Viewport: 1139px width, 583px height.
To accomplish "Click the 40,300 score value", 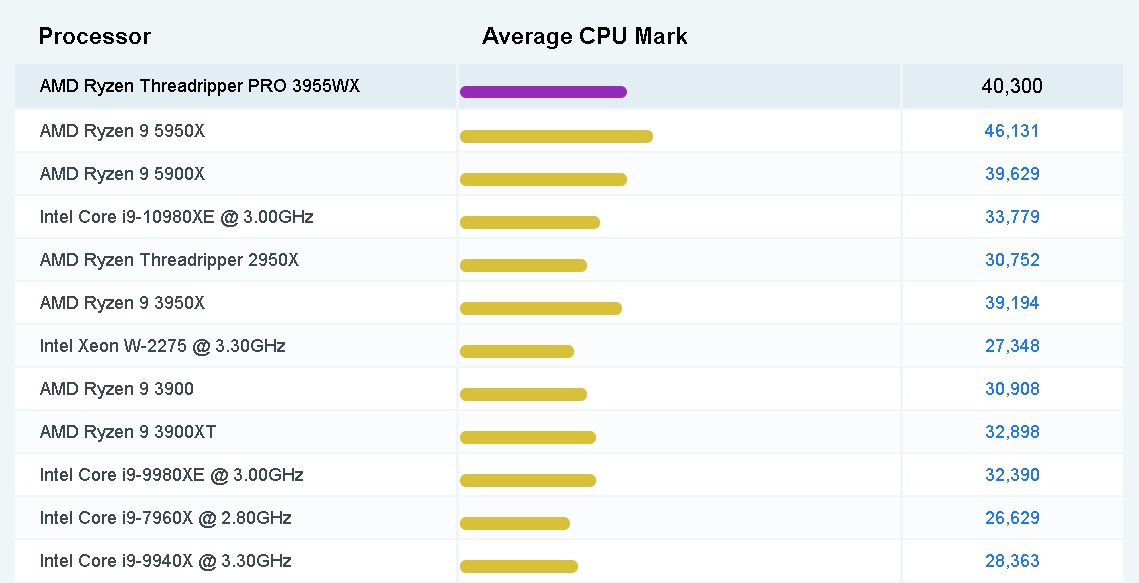I will (x=1012, y=87).
